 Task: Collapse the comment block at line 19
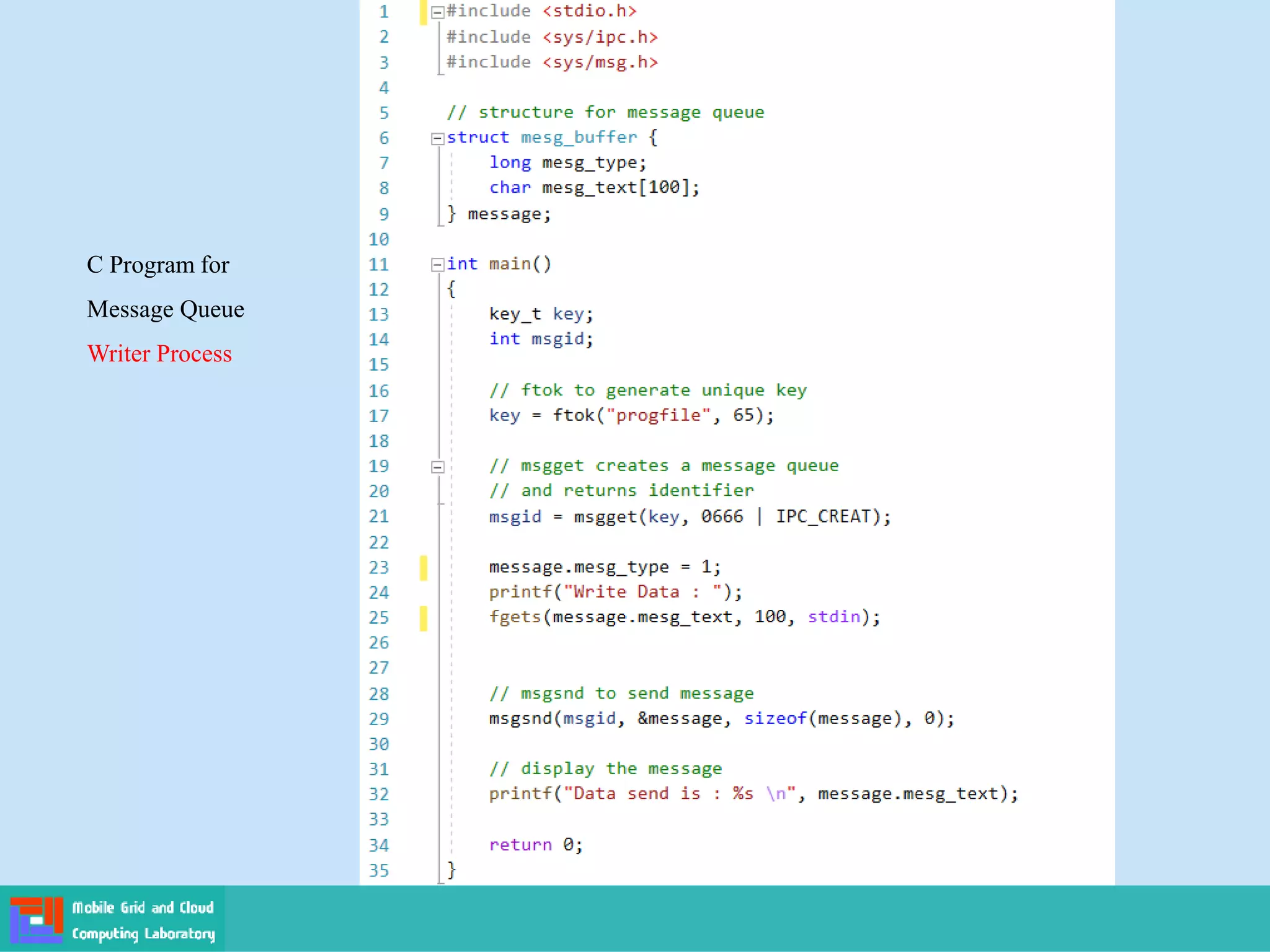tap(437, 467)
